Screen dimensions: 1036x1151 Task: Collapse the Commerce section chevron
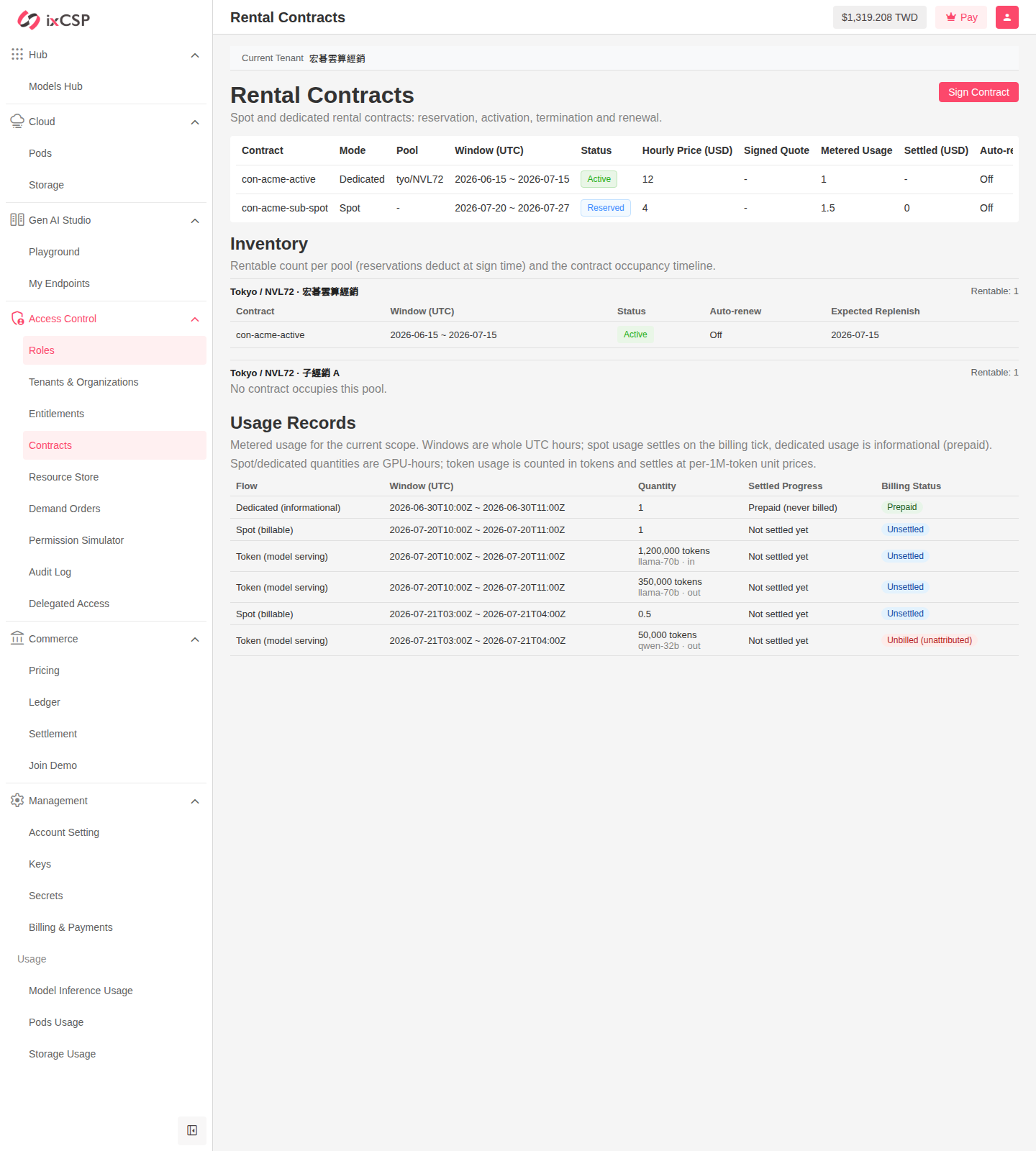(195, 640)
